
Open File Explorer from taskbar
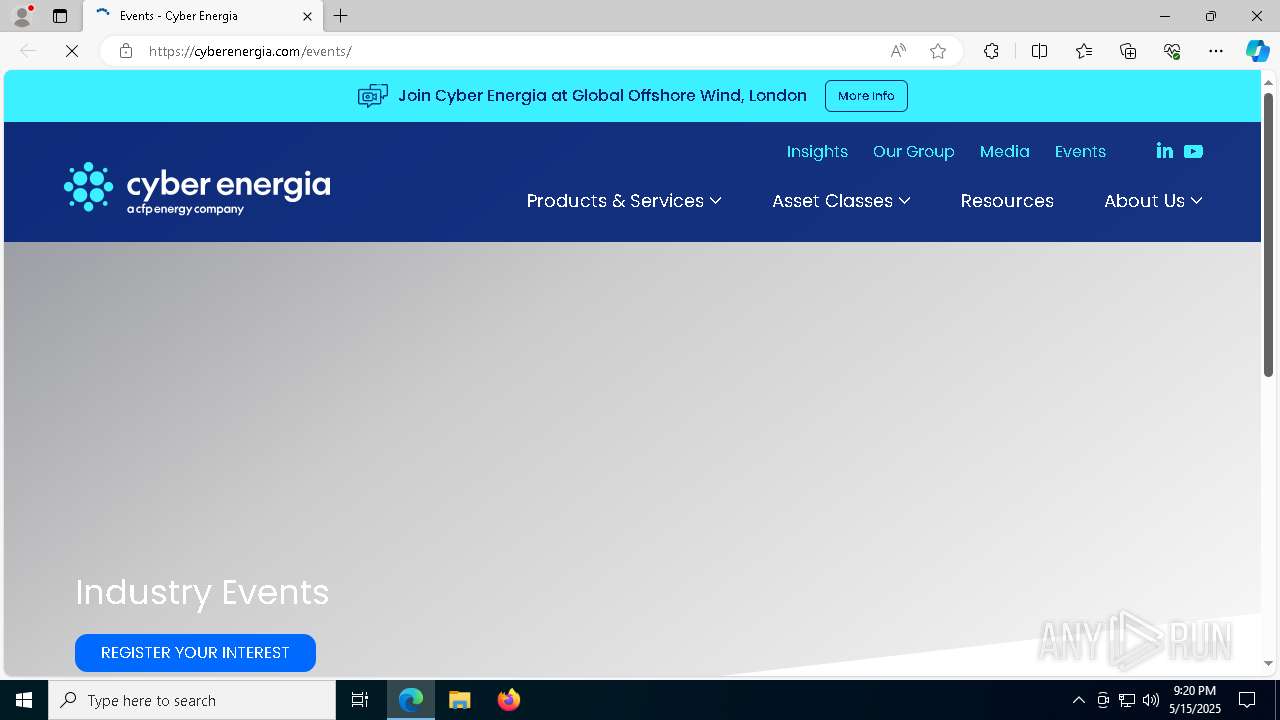[x=460, y=700]
